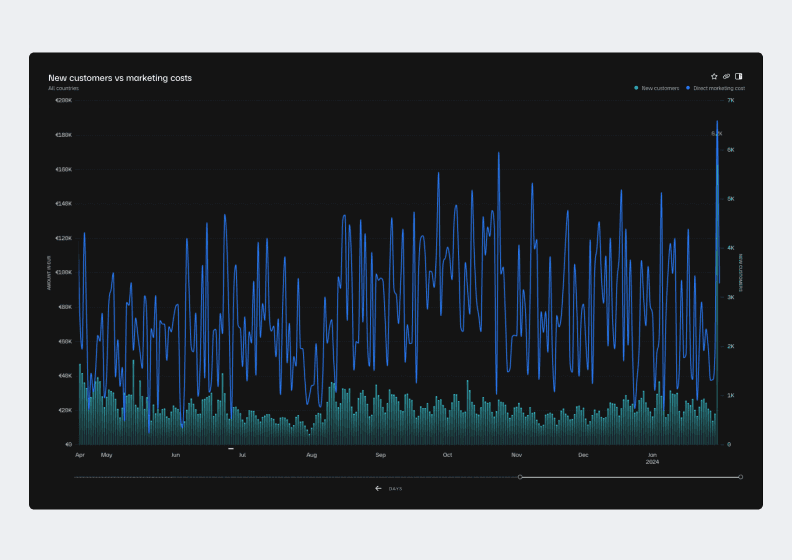Viewport: 792px width, 560px height.
Task: Click the Nov label on the x-axis
Action: pyautogui.click(x=516, y=455)
